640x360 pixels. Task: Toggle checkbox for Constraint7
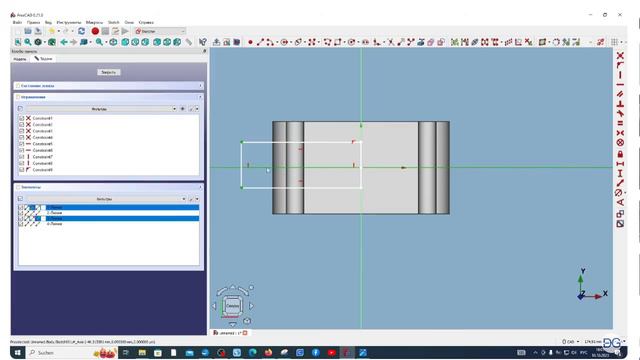pos(22,157)
